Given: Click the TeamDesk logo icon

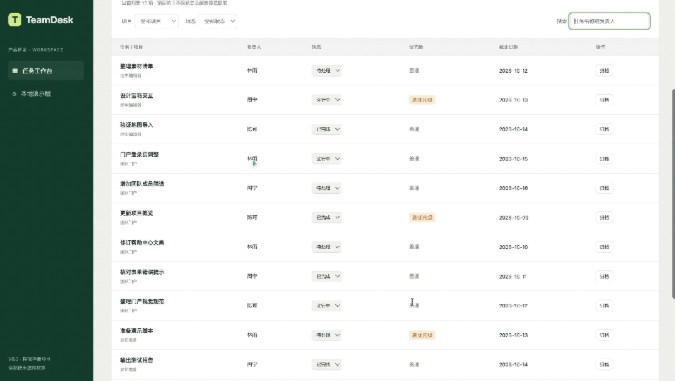Looking at the screenshot, I should point(15,20).
